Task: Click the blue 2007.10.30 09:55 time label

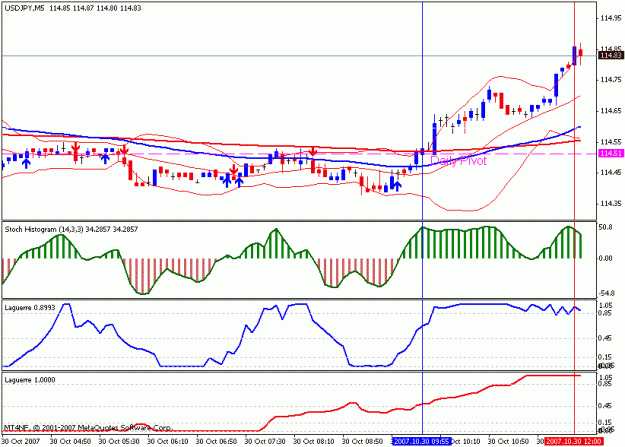Action: click(422, 441)
